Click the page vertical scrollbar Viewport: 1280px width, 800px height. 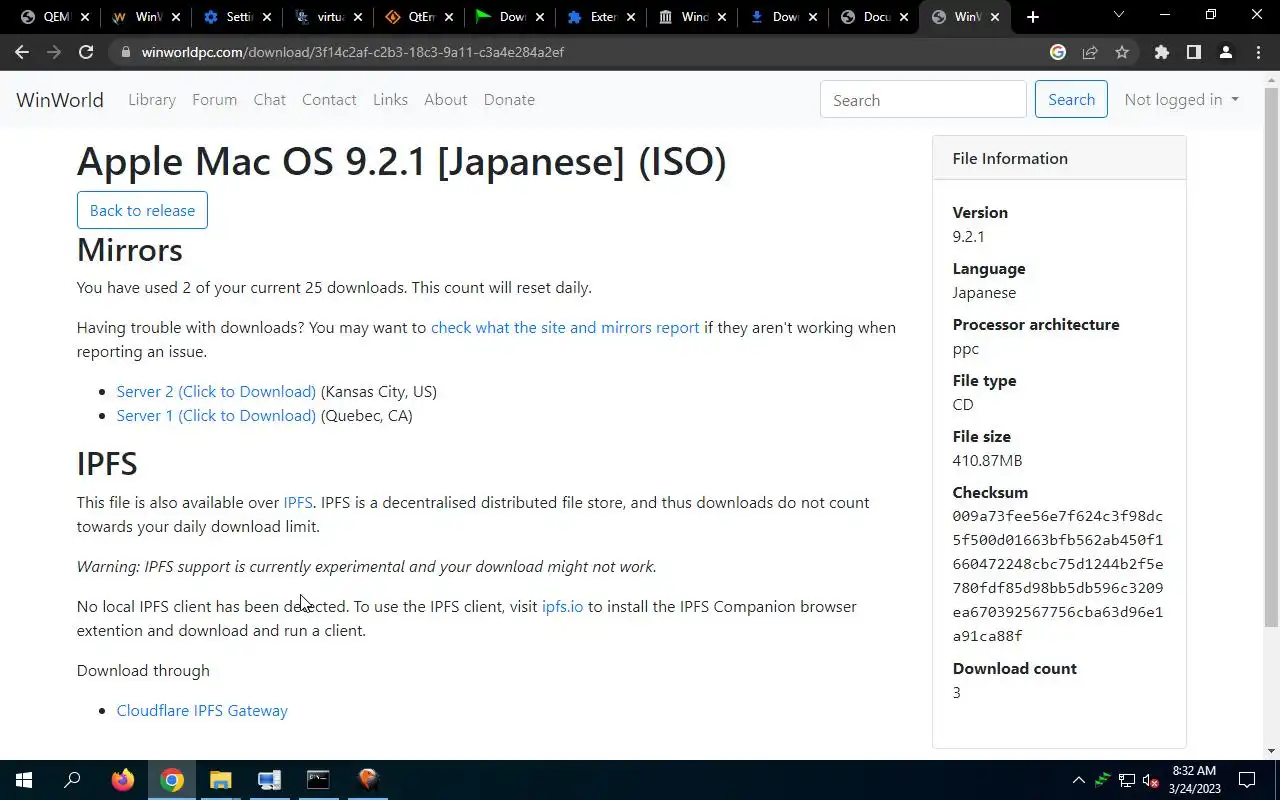1271,357
